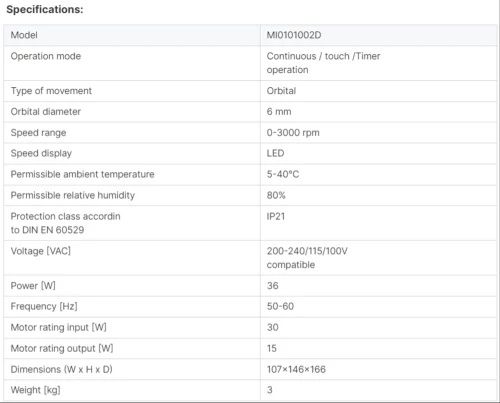Click the LED speed display value

275,153
